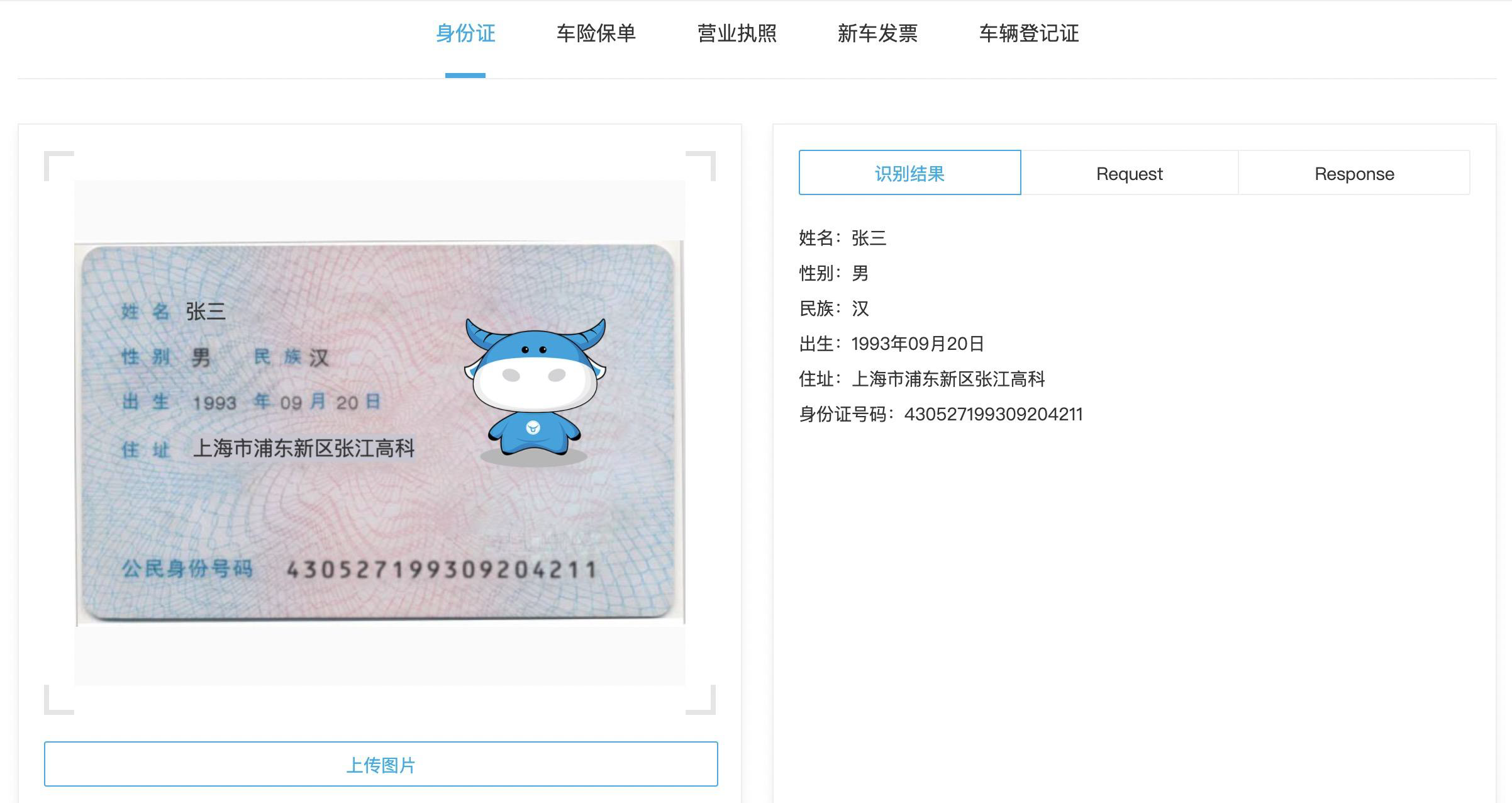
Task: Click the name 张三 on the card image
Action: 205,311
